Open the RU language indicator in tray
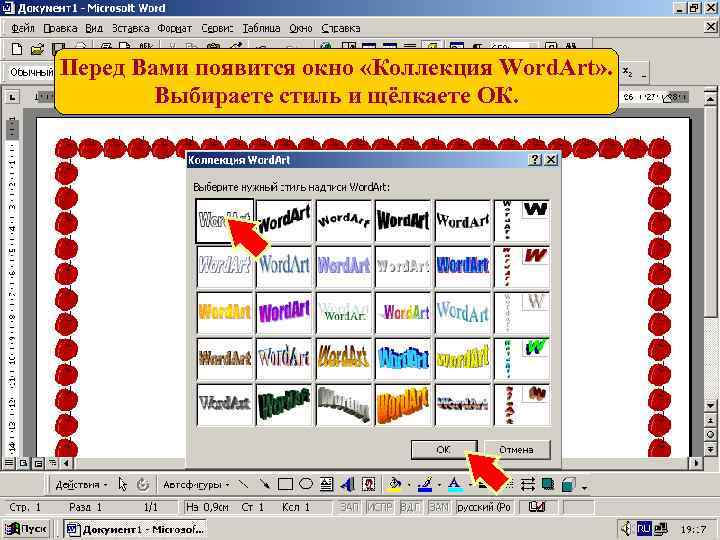Viewport: 720px width, 540px height. click(644, 529)
